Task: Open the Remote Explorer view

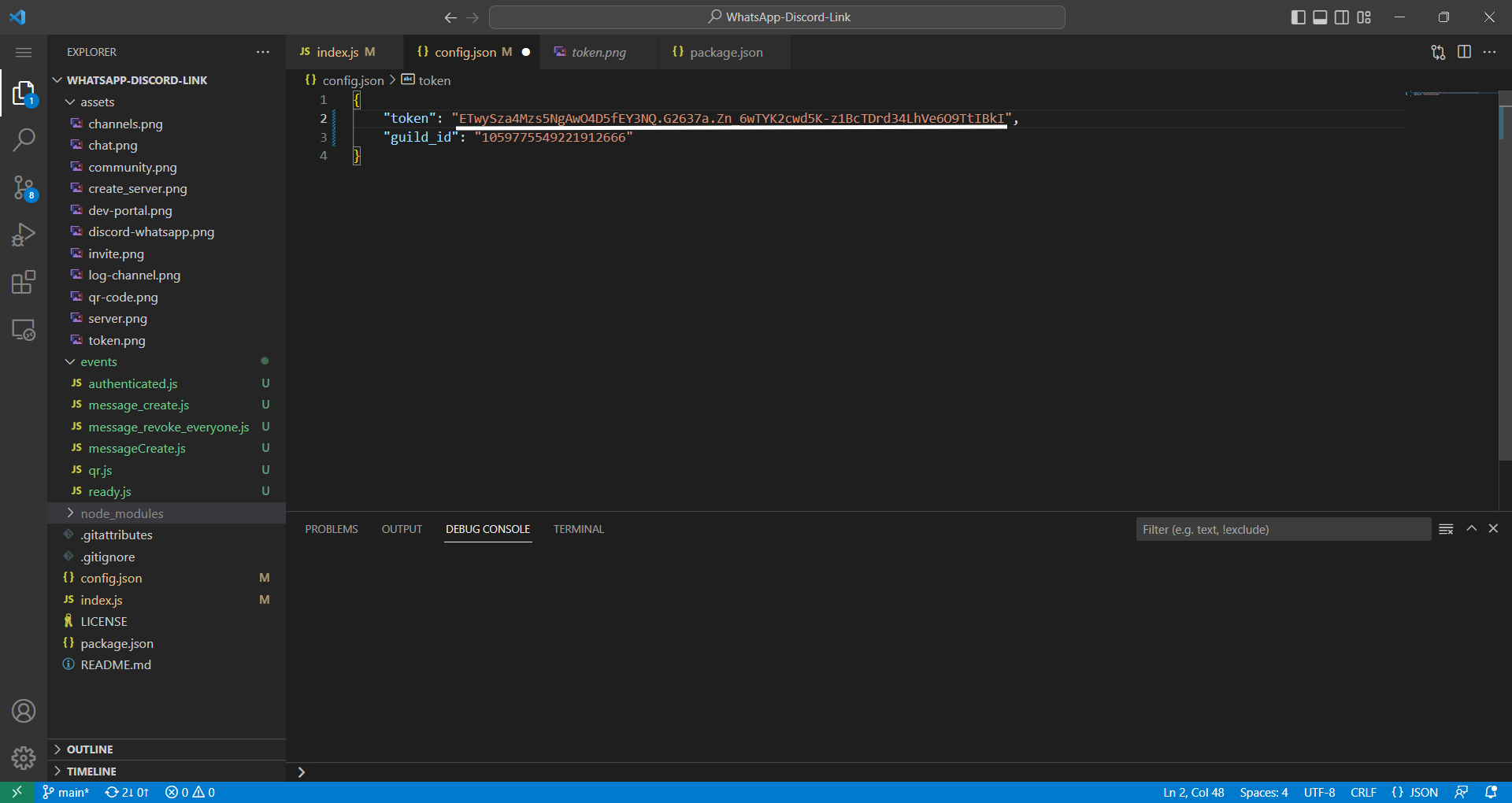Action: (x=24, y=329)
